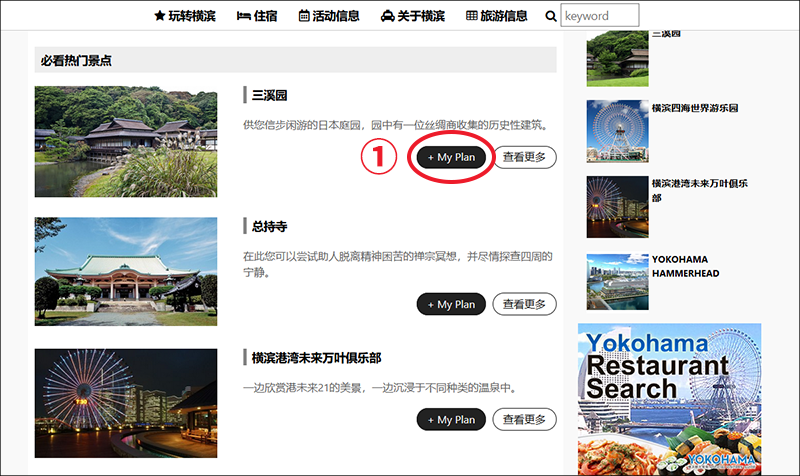Click the star icon beside 玩转横滨
Image resolution: width=800 pixels, height=476 pixels.
(160, 16)
